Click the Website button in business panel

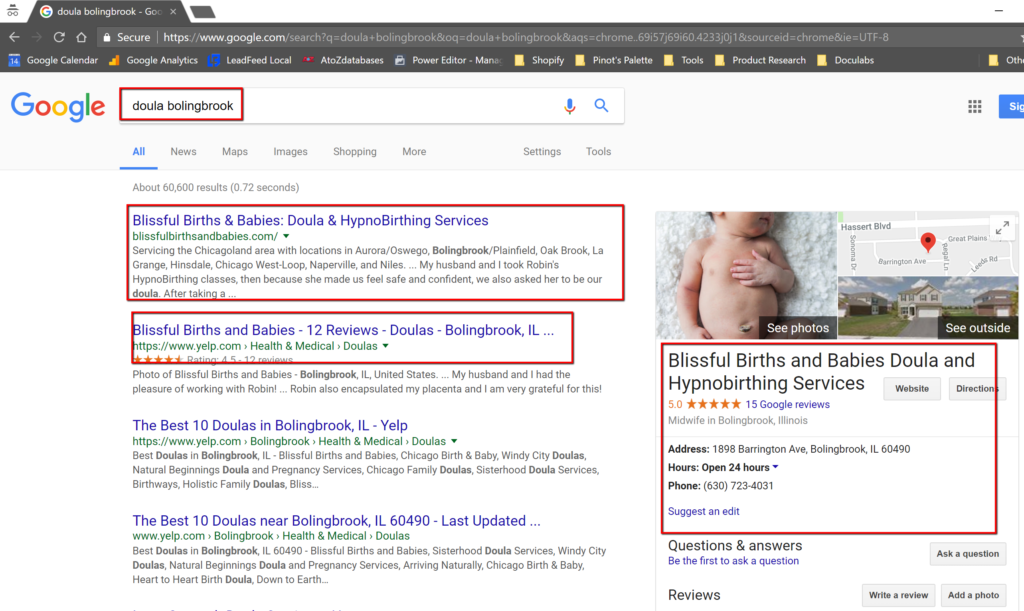coord(912,388)
